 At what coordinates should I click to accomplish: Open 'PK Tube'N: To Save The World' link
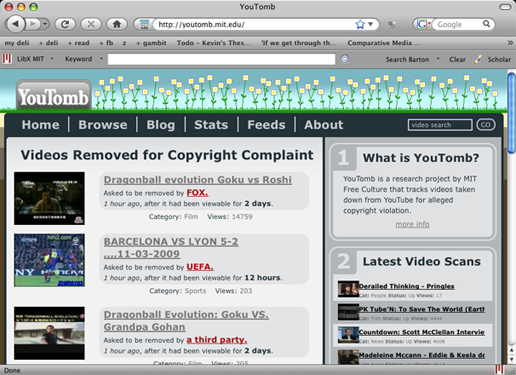(x=422, y=309)
